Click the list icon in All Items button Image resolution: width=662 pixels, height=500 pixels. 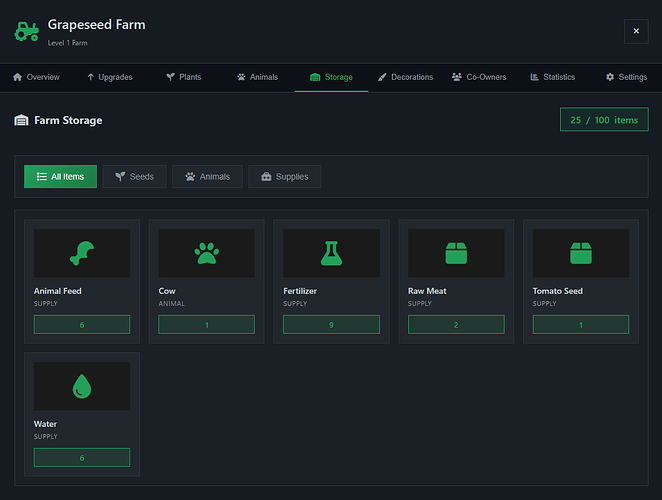(42, 177)
